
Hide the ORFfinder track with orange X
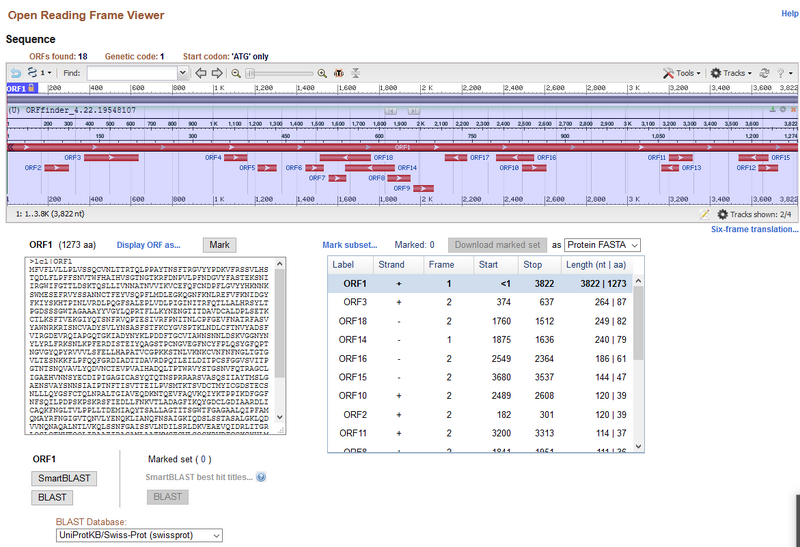click(x=793, y=110)
